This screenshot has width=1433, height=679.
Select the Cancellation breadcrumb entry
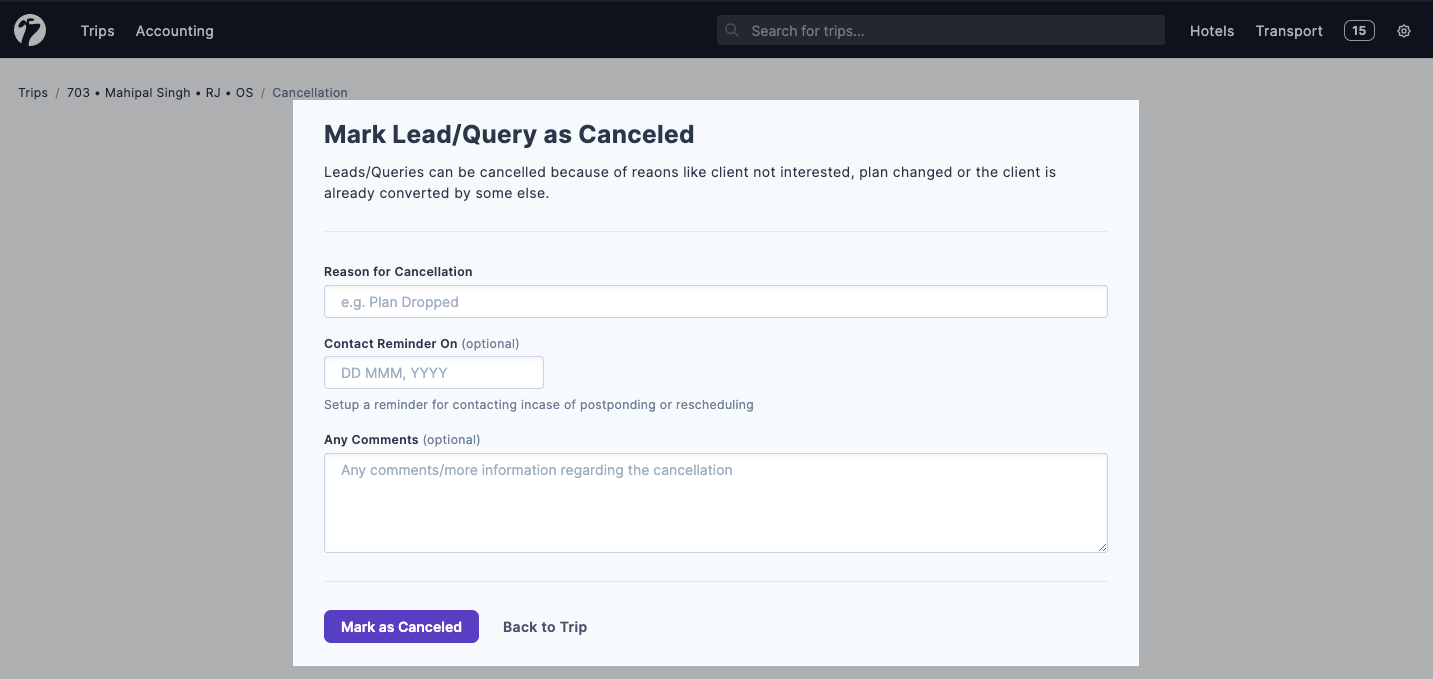point(309,92)
